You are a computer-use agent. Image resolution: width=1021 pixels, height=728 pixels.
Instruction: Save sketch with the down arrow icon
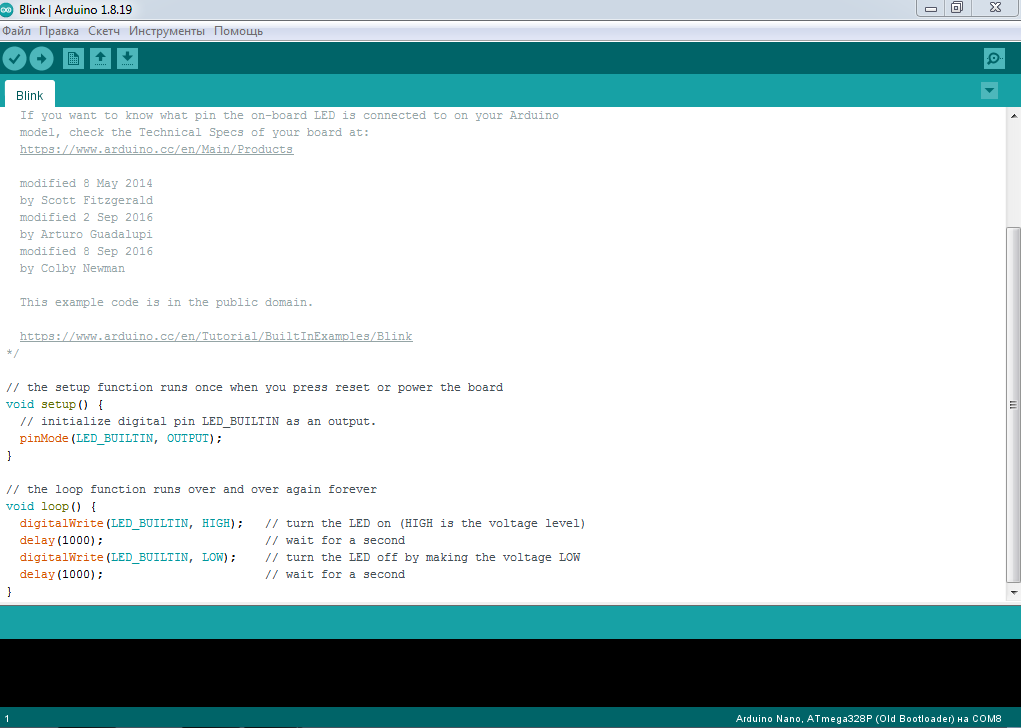point(128,59)
